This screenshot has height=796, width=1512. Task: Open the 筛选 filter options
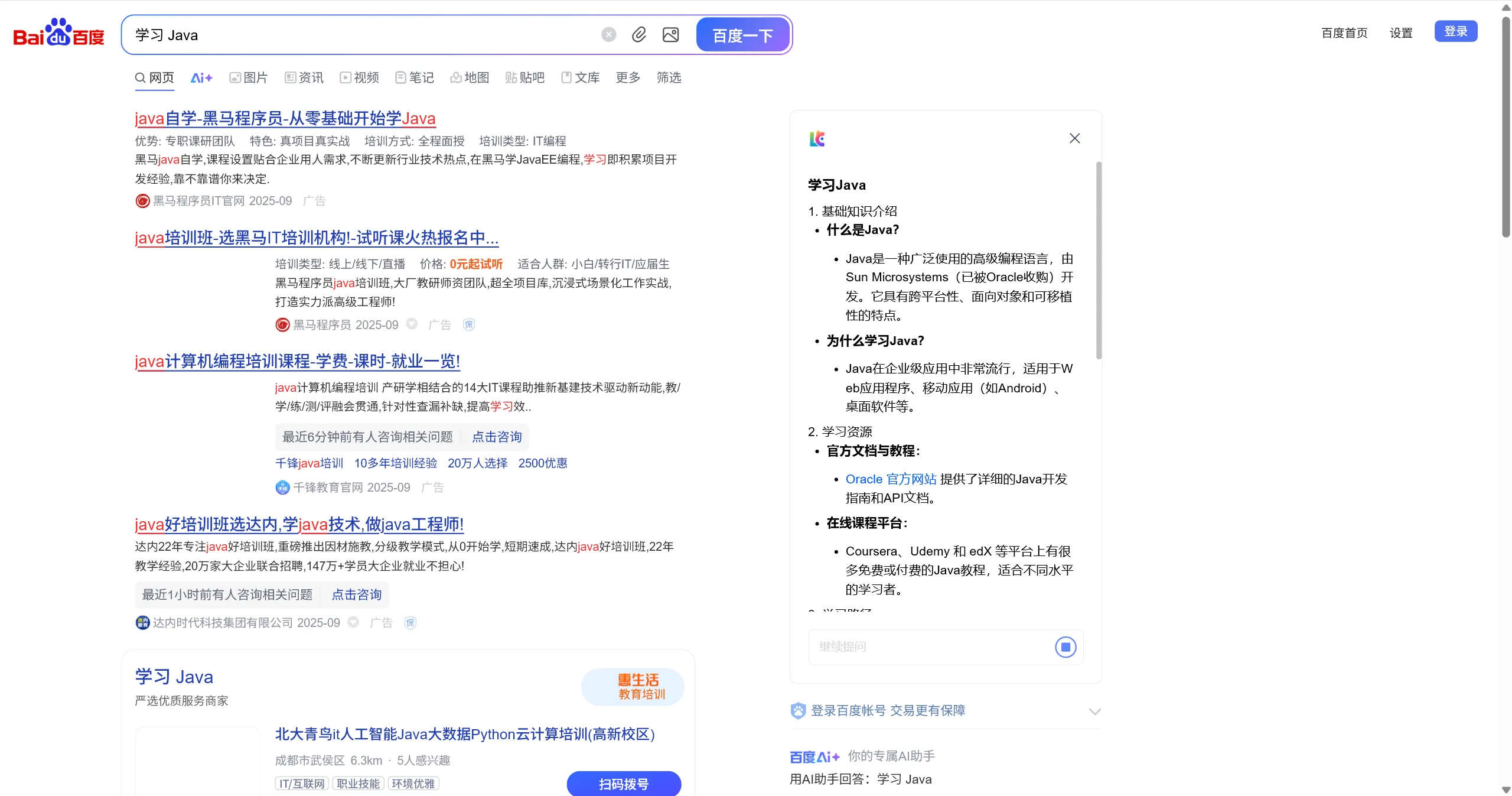[x=669, y=77]
